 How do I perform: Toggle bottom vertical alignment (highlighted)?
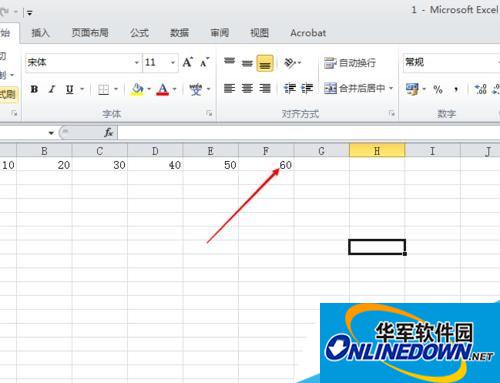265,63
